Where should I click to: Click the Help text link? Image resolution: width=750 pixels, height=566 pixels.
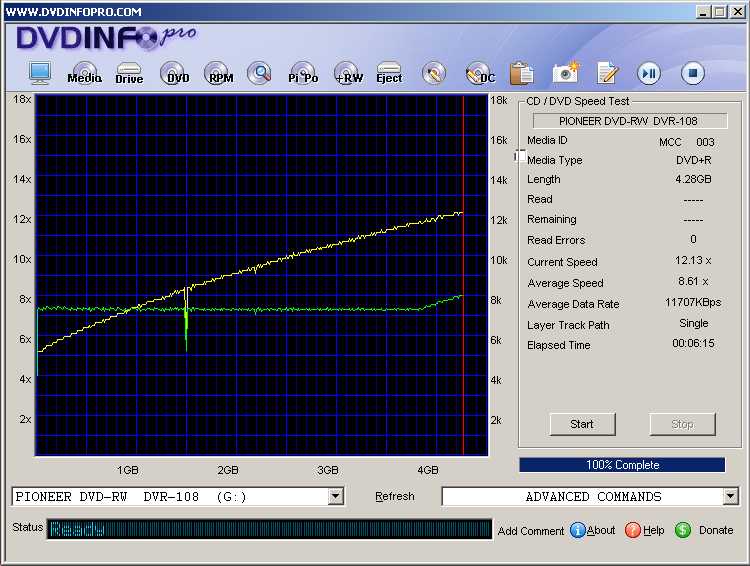pyautogui.click(x=653, y=530)
